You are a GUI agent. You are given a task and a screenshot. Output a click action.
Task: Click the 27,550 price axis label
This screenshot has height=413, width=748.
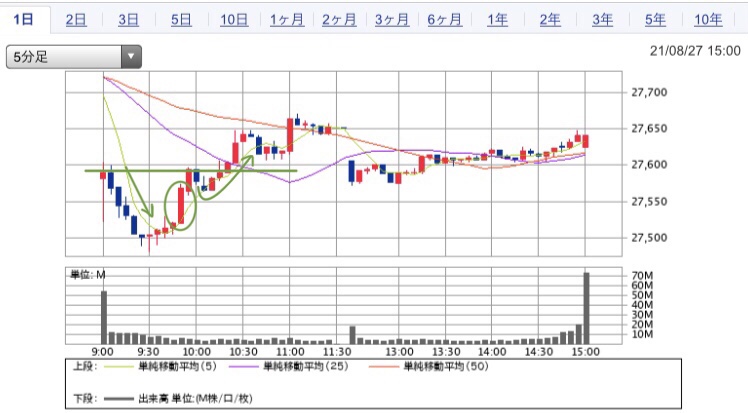pyautogui.click(x=649, y=201)
